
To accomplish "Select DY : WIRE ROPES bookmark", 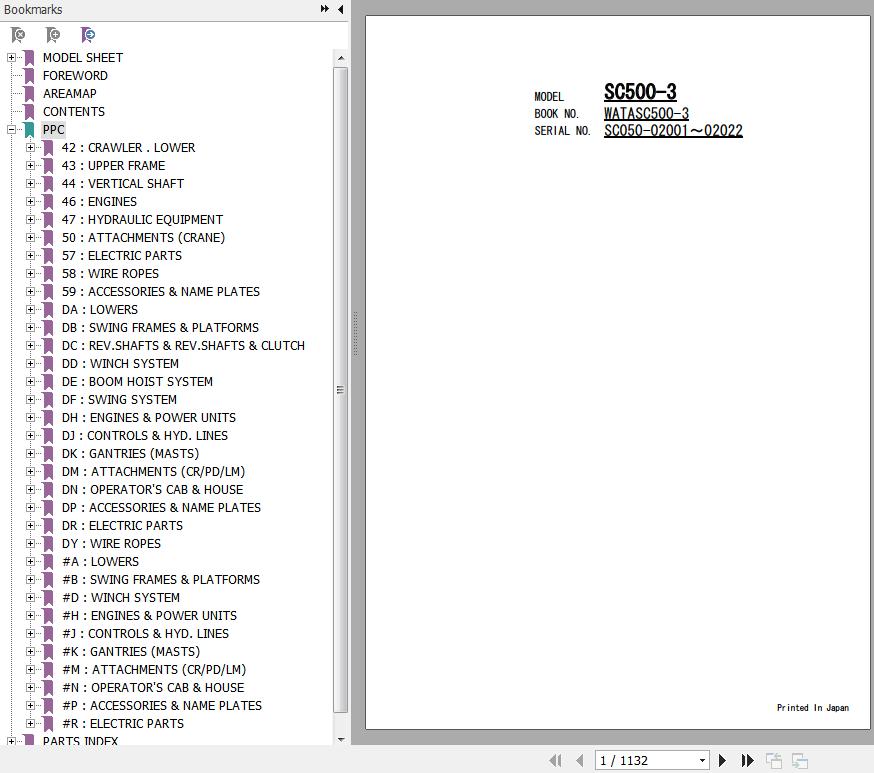I will [x=111, y=543].
